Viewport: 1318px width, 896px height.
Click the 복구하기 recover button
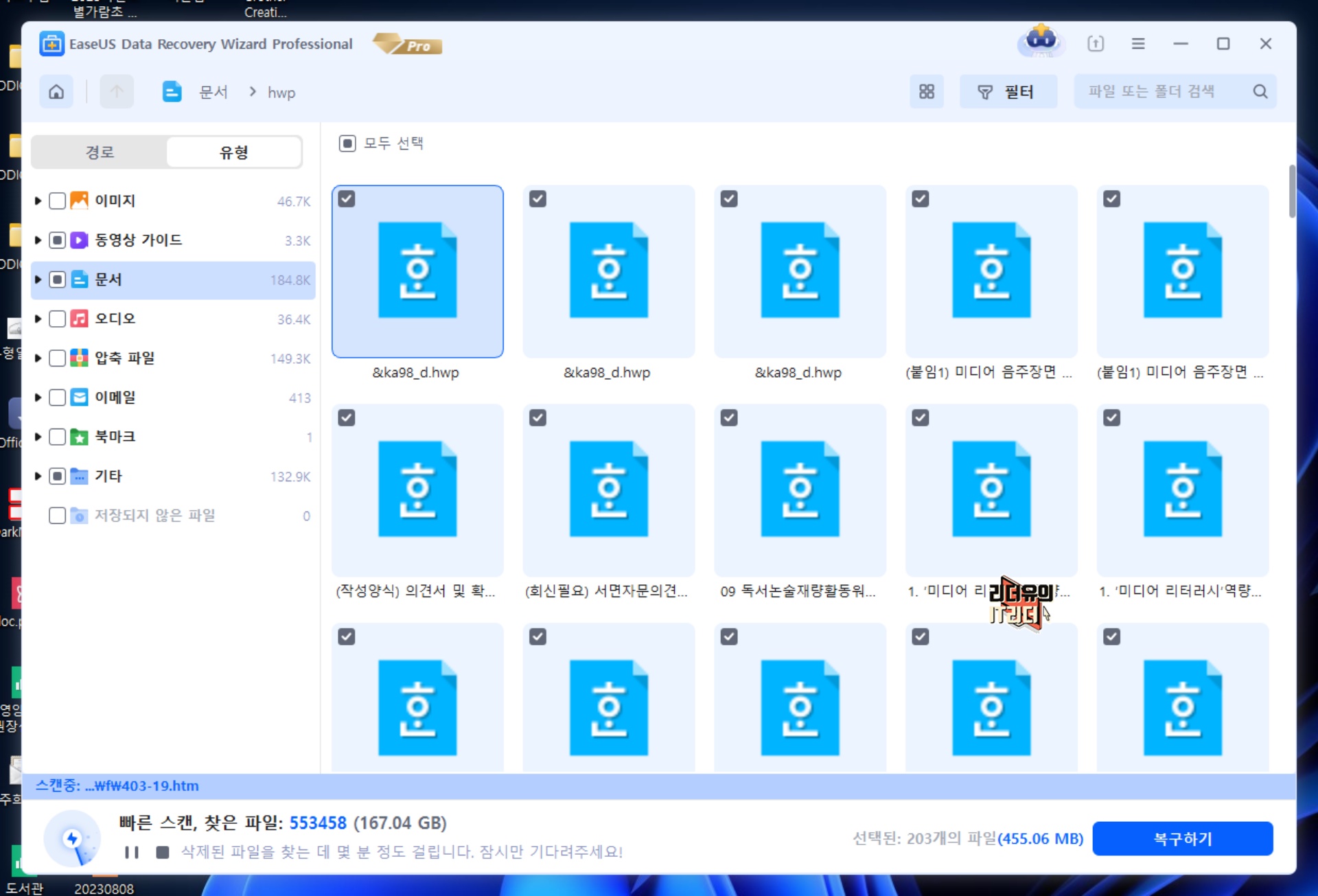[1182, 838]
